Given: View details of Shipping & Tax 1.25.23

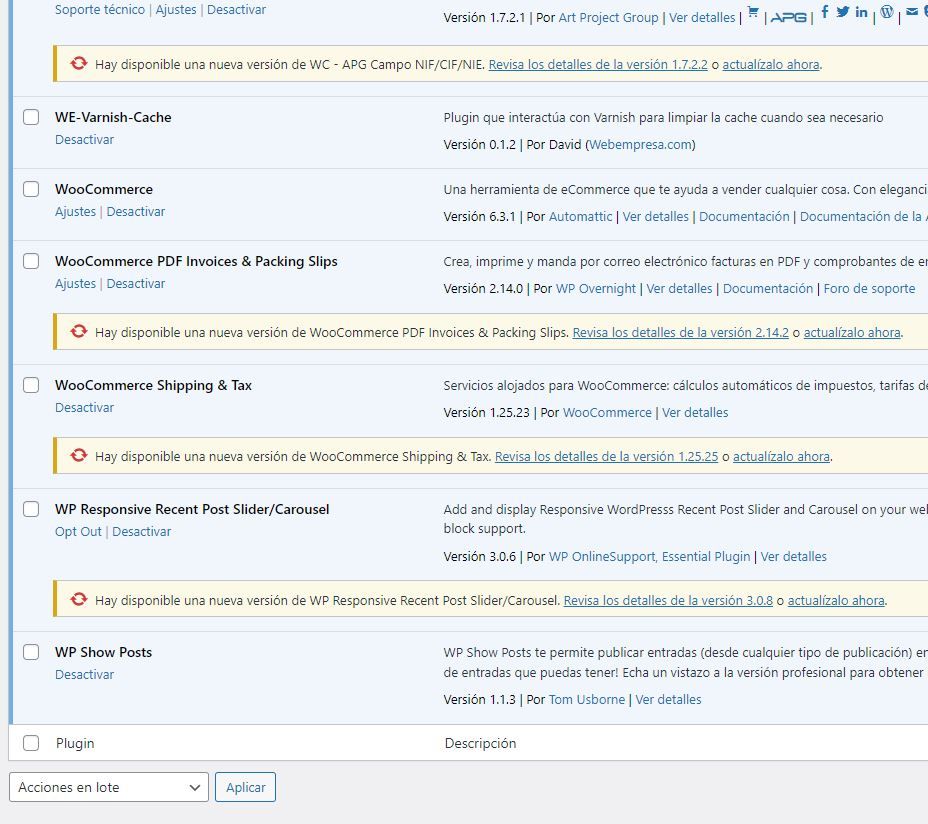Looking at the screenshot, I should click(695, 413).
